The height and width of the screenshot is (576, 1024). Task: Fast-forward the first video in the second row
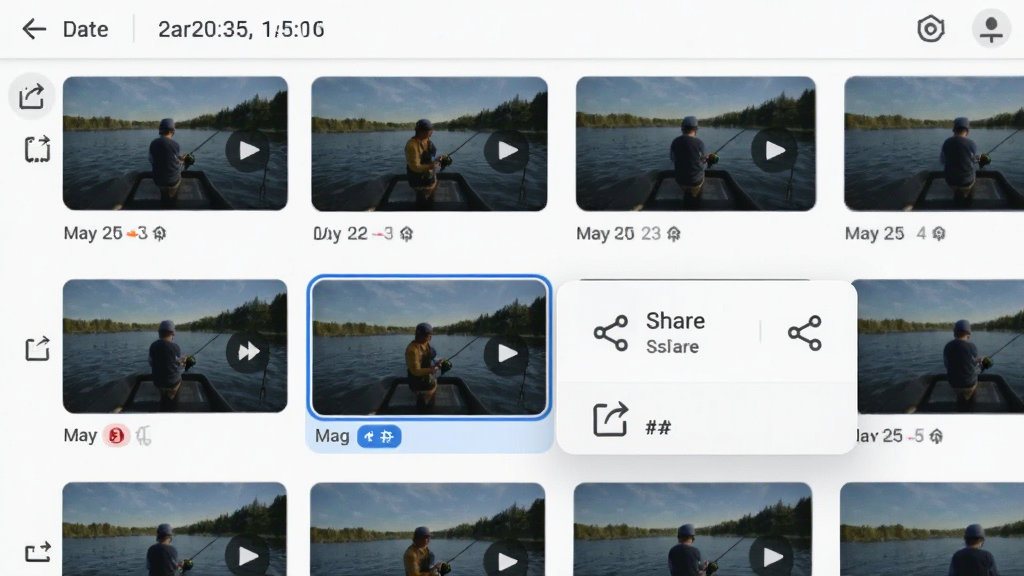[x=248, y=352]
